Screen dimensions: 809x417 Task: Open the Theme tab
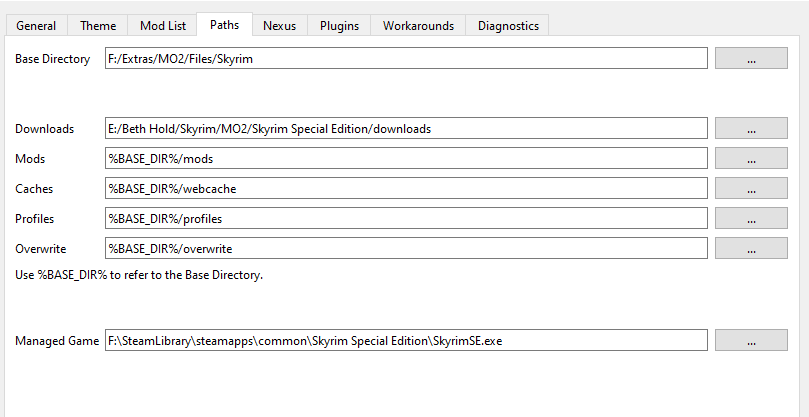[x=98, y=26]
